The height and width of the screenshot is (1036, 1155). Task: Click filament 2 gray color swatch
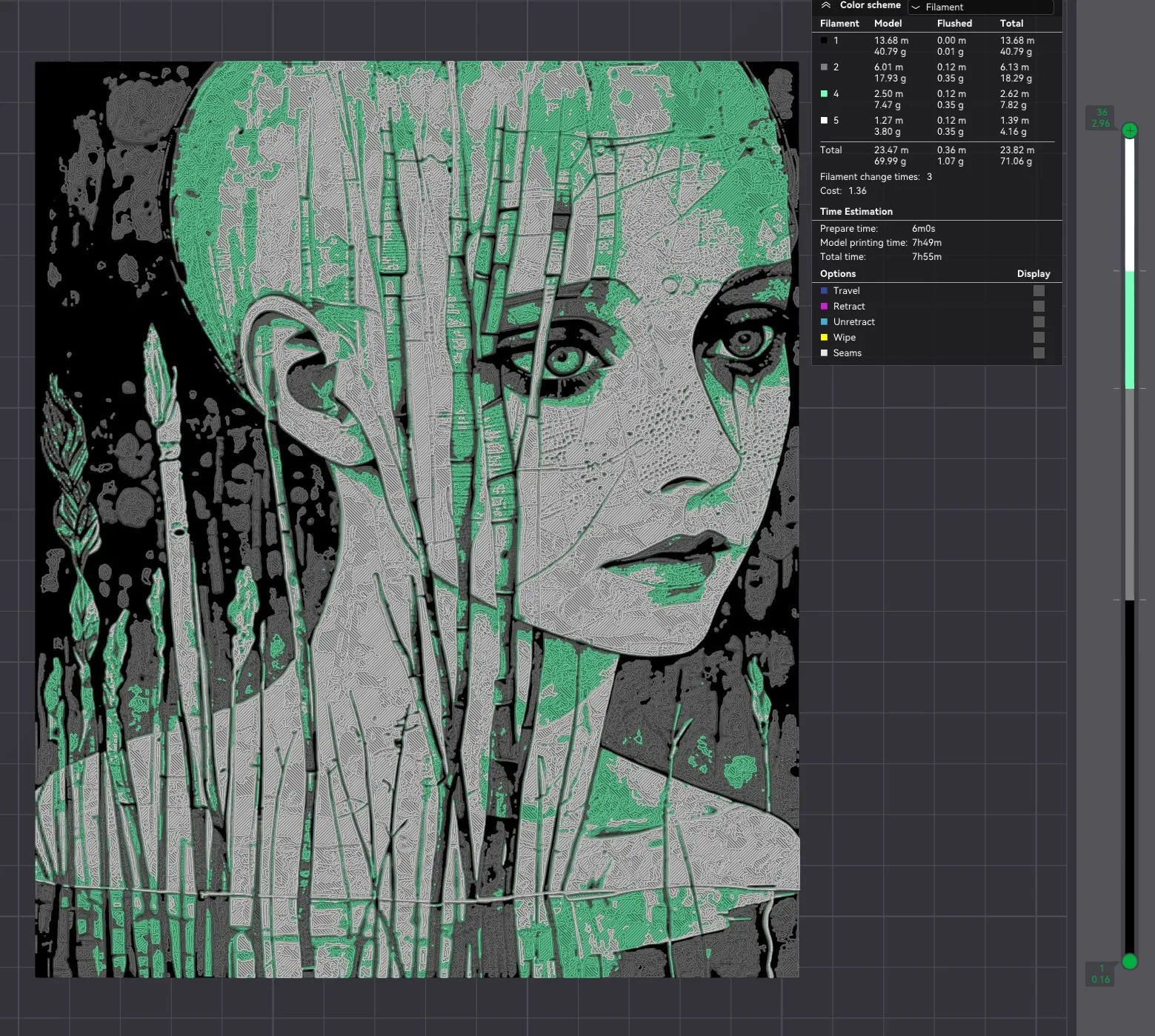click(824, 67)
